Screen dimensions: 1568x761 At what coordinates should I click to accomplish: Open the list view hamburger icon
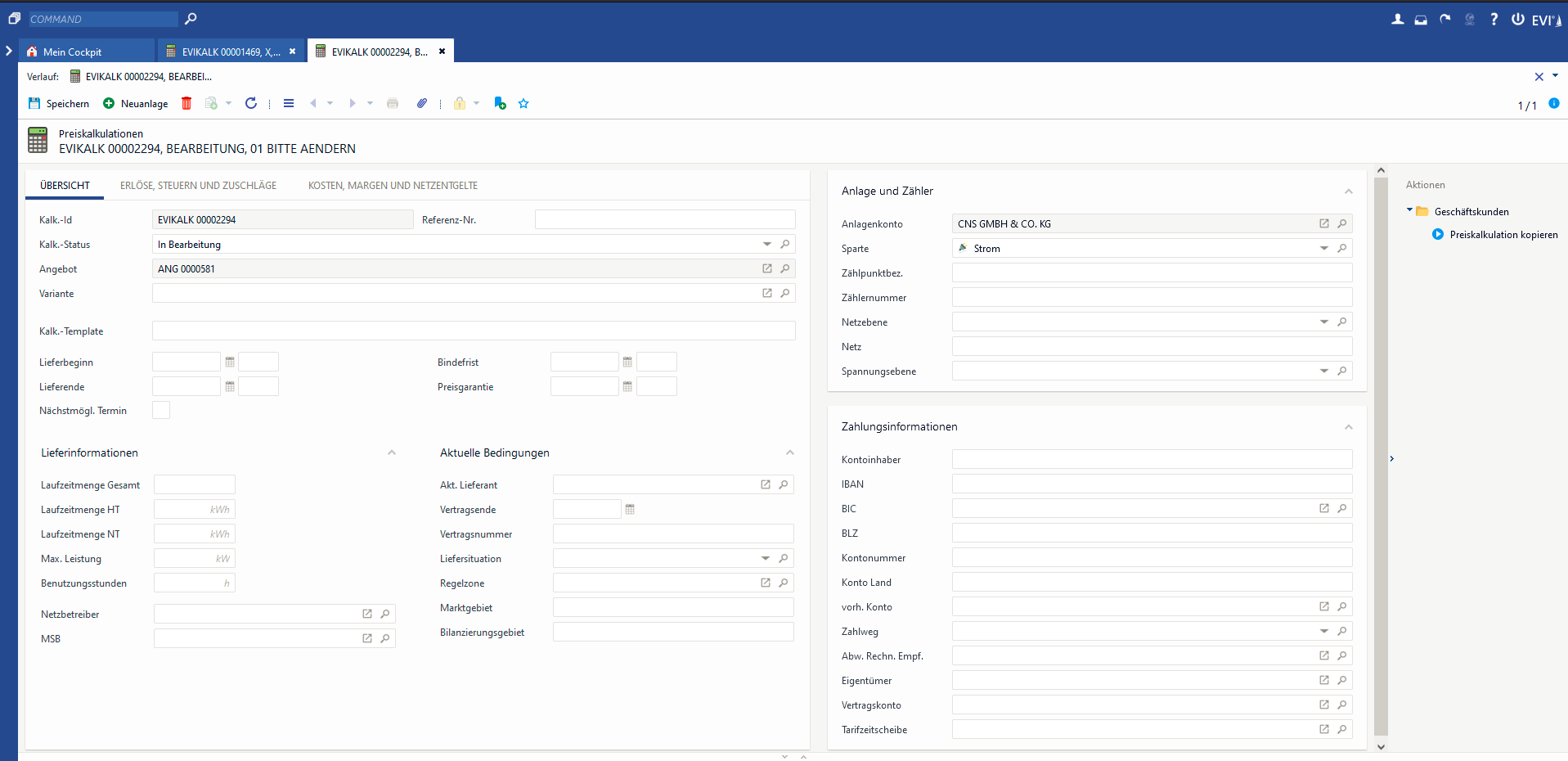pyautogui.click(x=289, y=103)
